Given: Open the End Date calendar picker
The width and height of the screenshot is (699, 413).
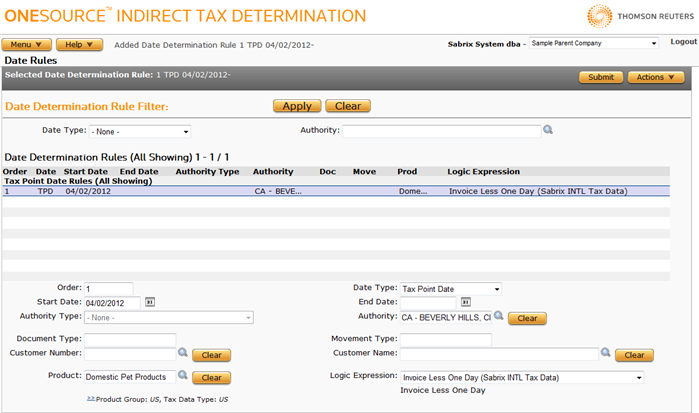Looking at the screenshot, I should (466, 302).
